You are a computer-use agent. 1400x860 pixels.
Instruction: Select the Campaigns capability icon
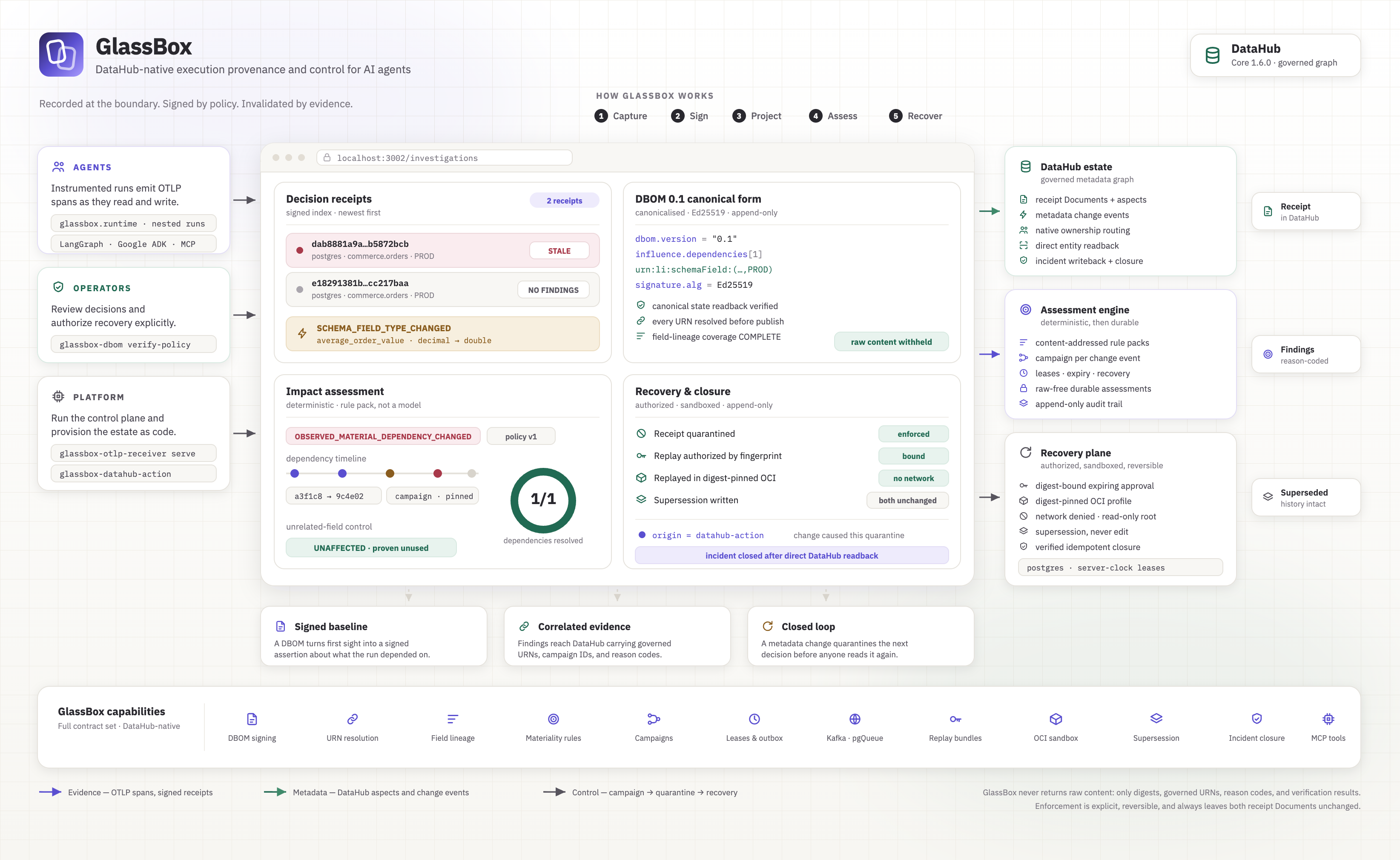[x=654, y=719]
